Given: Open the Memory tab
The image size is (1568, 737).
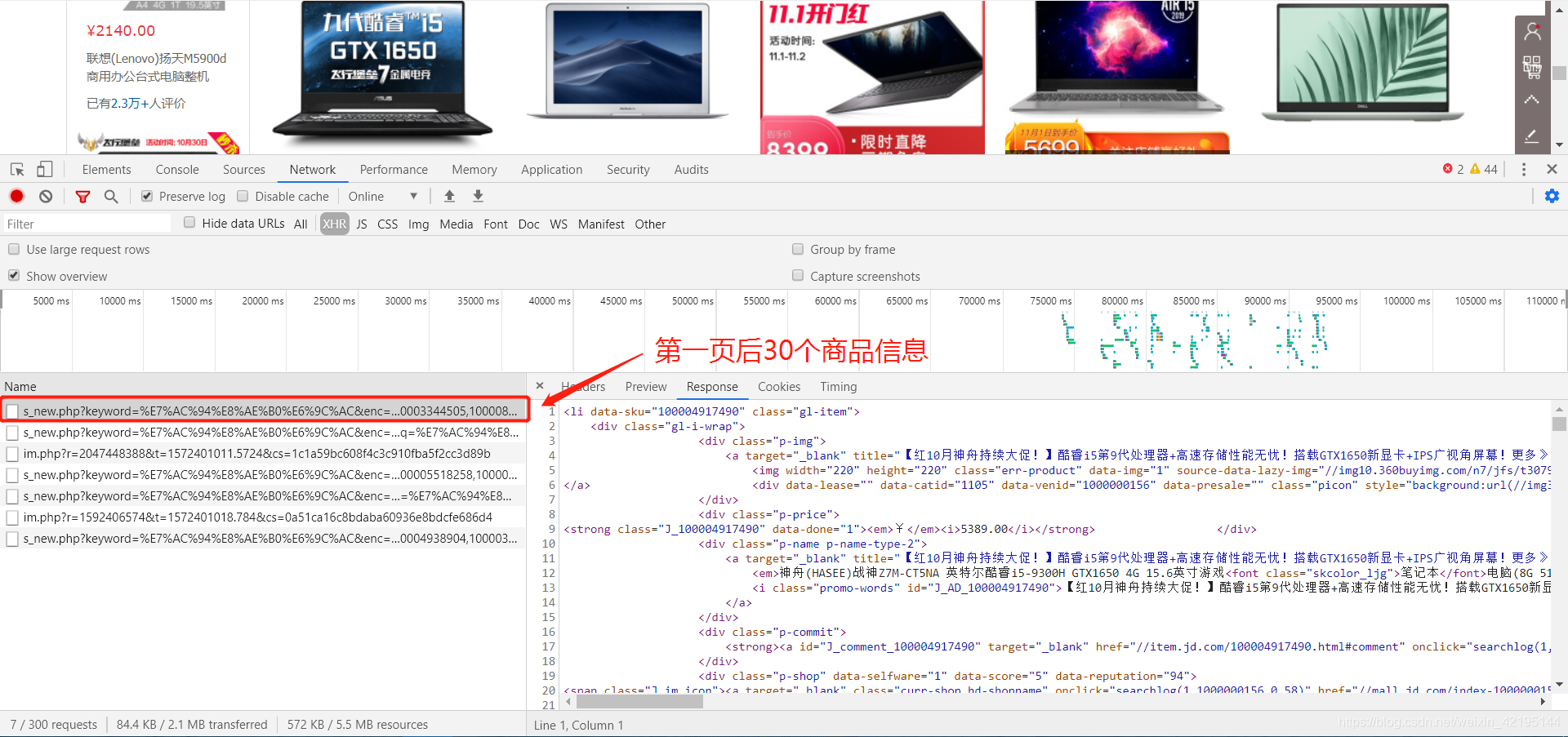Looking at the screenshot, I should tap(474, 169).
